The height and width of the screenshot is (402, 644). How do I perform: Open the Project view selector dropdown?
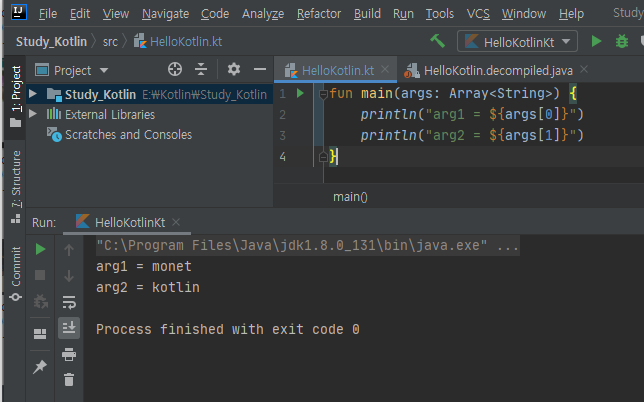(x=72, y=70)
